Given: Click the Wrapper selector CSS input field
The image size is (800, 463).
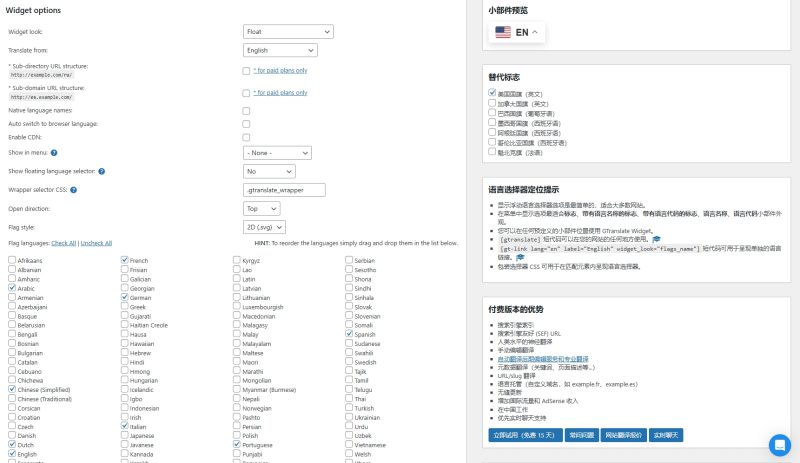Looking at the screenshot, I should [284, 190].
